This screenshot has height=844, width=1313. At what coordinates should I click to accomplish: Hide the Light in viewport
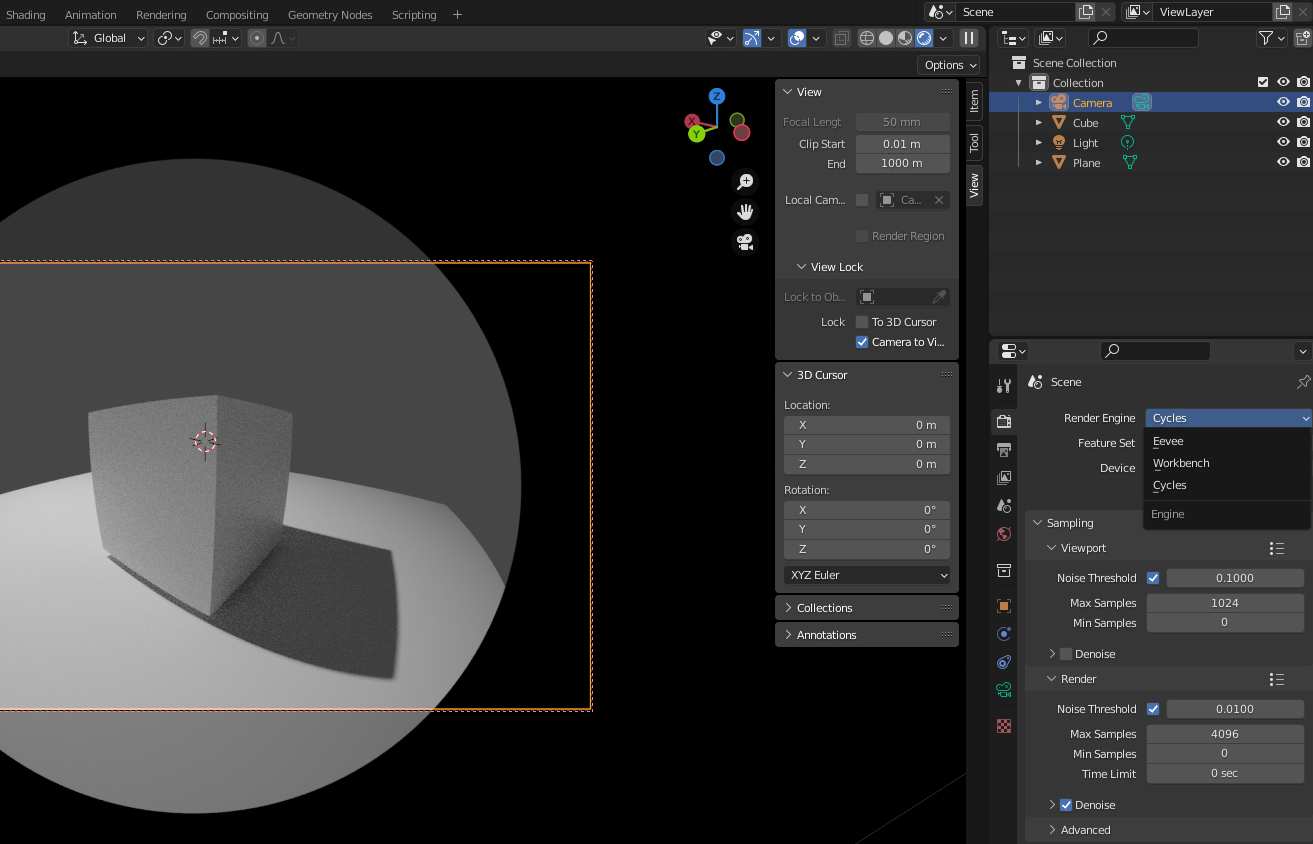(x=1283, y=142)
